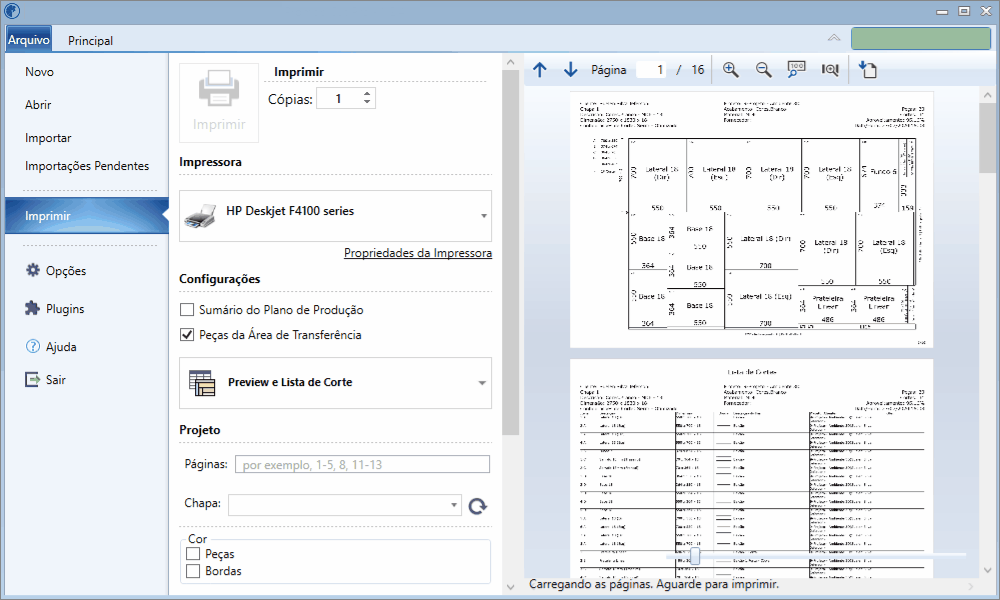Go to next page with down arrow

point(570,70)
